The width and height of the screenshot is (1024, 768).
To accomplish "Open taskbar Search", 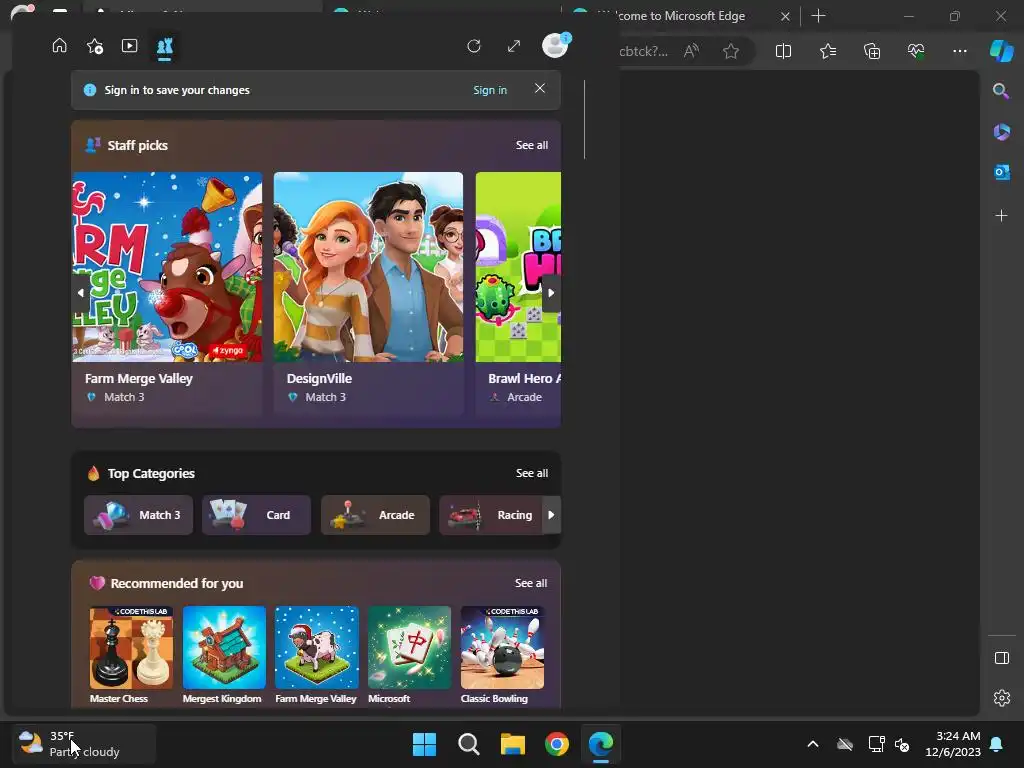I will coord(468,744).
